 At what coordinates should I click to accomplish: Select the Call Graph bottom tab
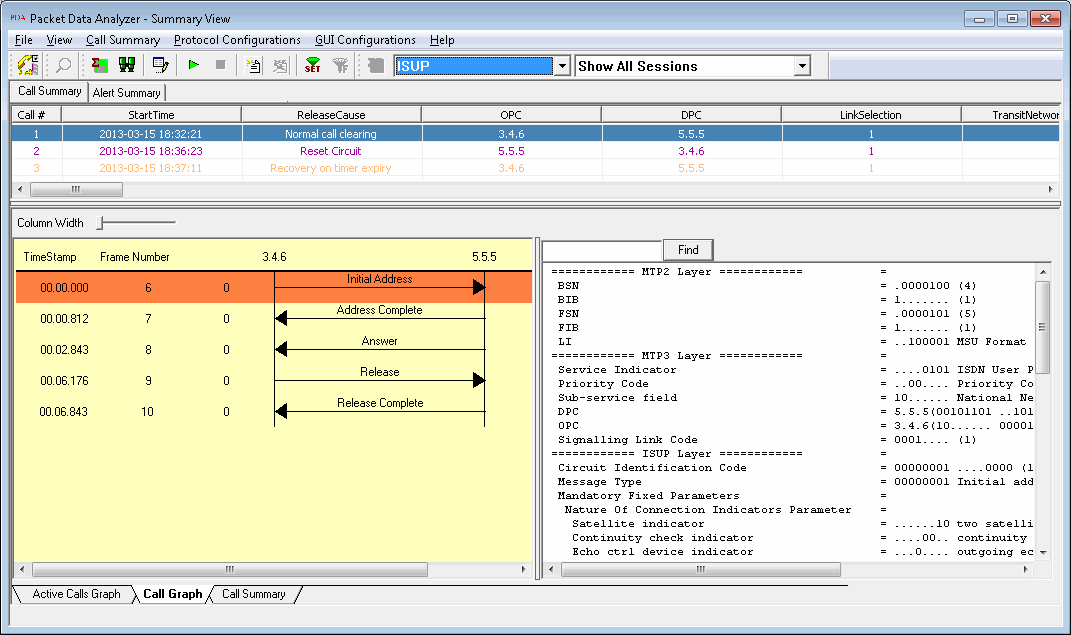pos(173,594)
